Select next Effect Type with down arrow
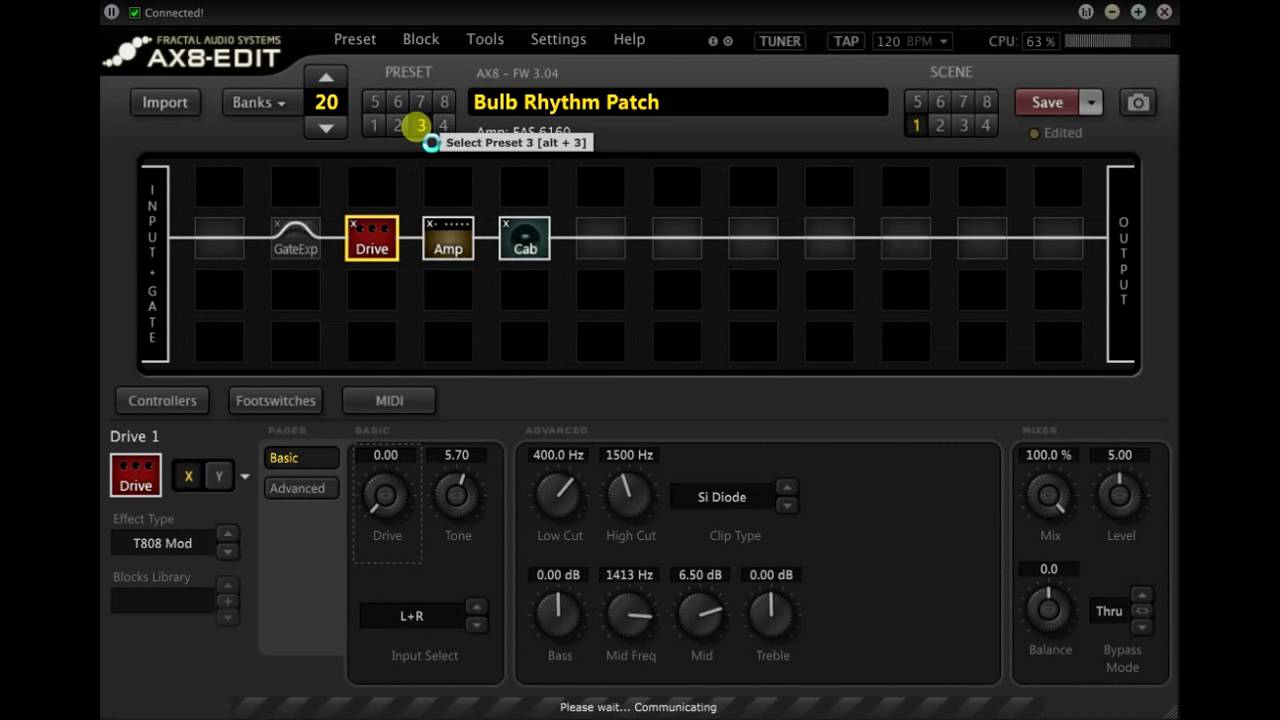Image resolution: width=1280 pixels, height=720 pixels. [228, 551]
